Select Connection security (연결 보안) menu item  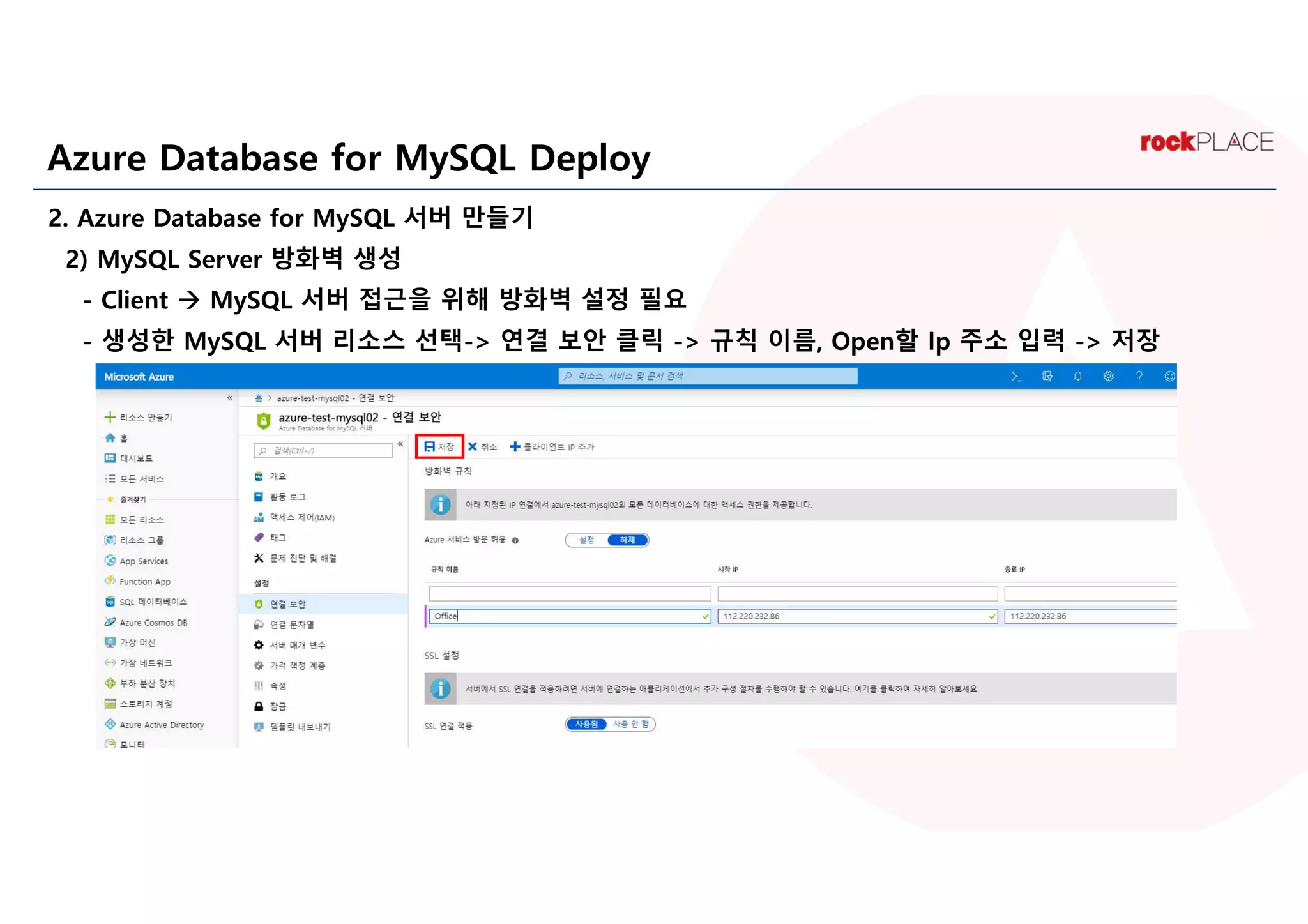pos(323,604)
